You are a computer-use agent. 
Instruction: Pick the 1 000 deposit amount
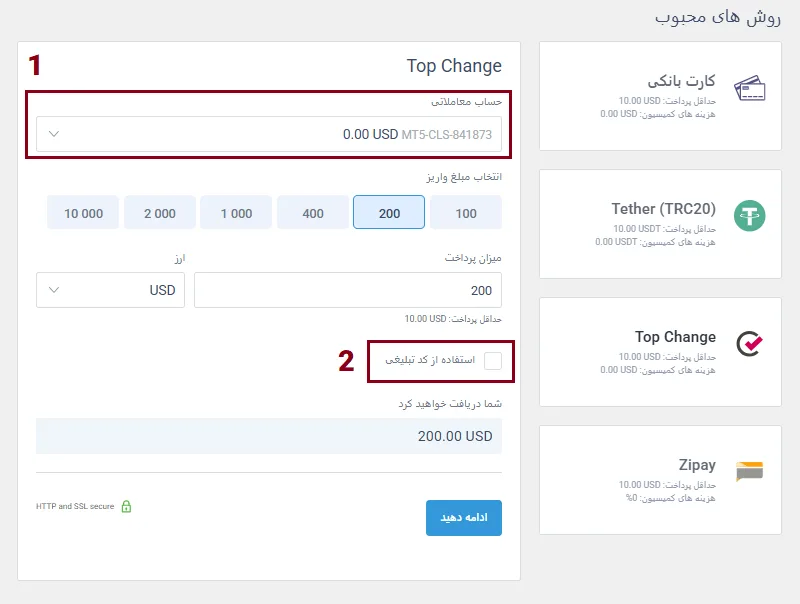(236, 212)
